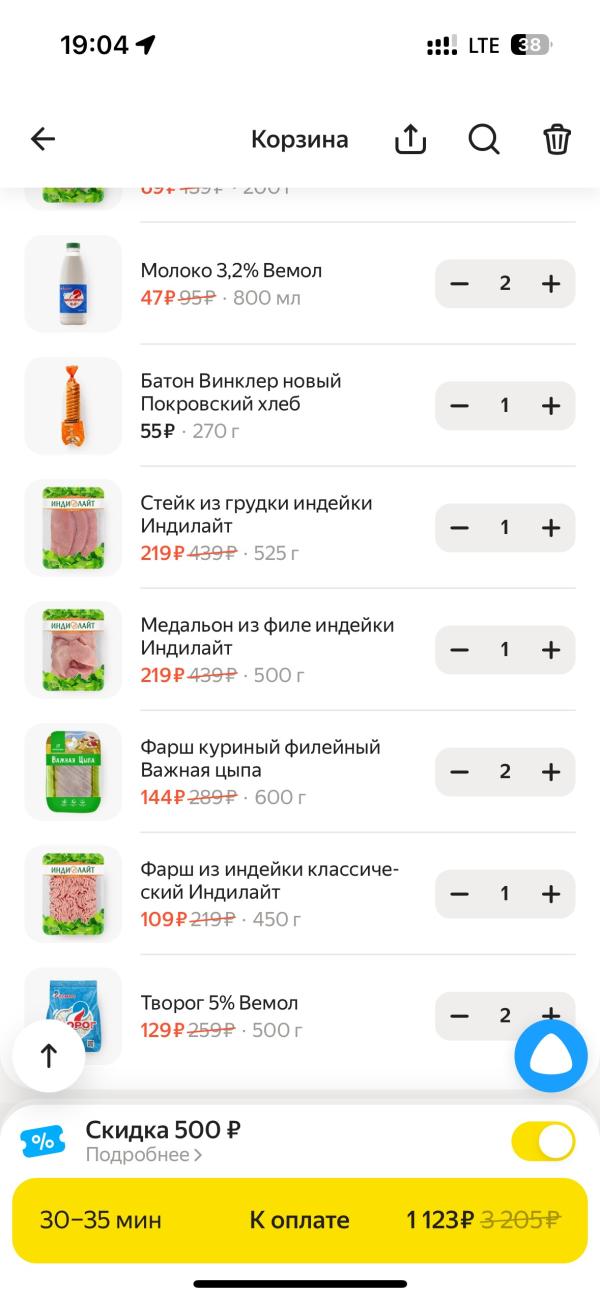The image size is (600, 1300).
Task: Decrease Молоко 3,2% Вемол quantity
Action: 459,284
